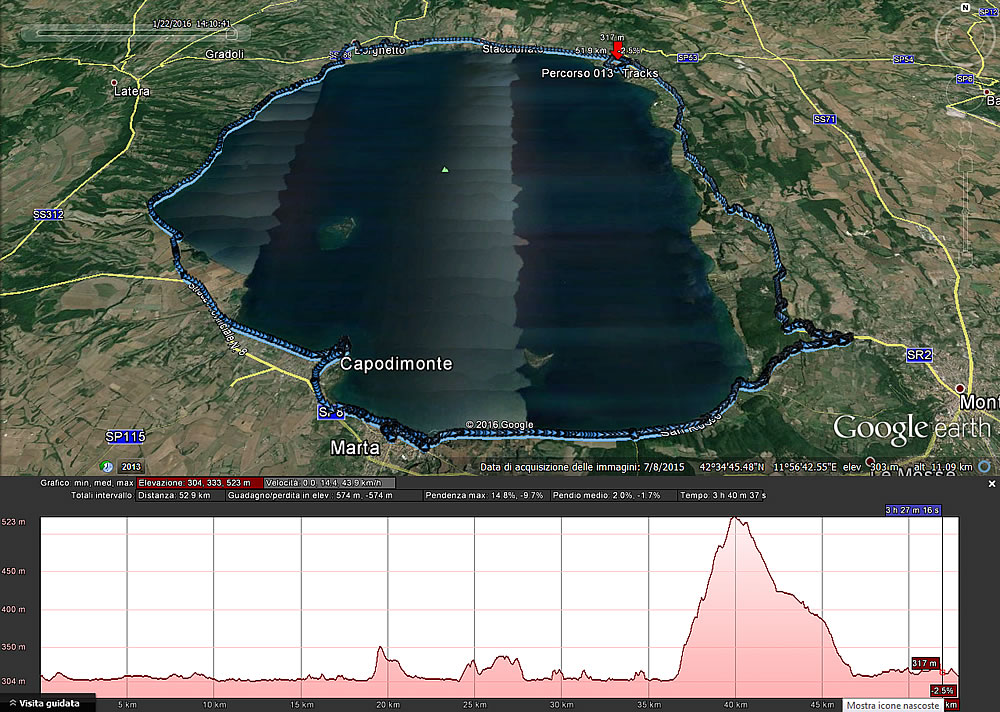
Task: Click the SR2 road shield icon
Action: (919, 355)
